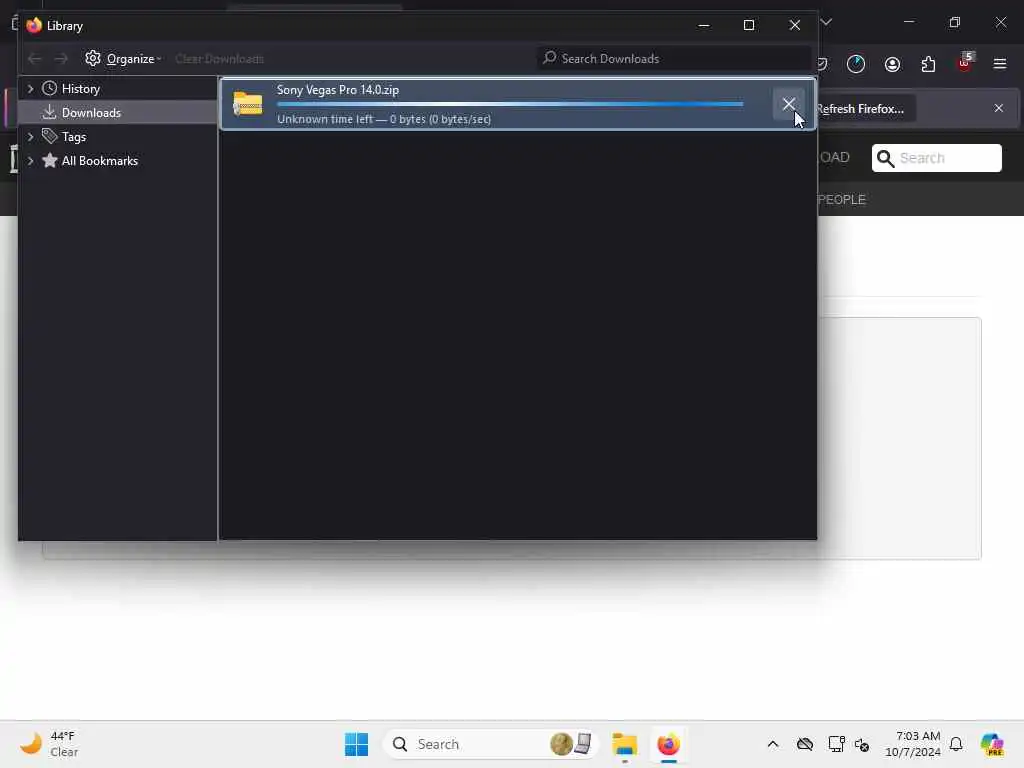Focus the Search Downloads field
This screenshot has width=1024, height=768.
click(674, 59)
